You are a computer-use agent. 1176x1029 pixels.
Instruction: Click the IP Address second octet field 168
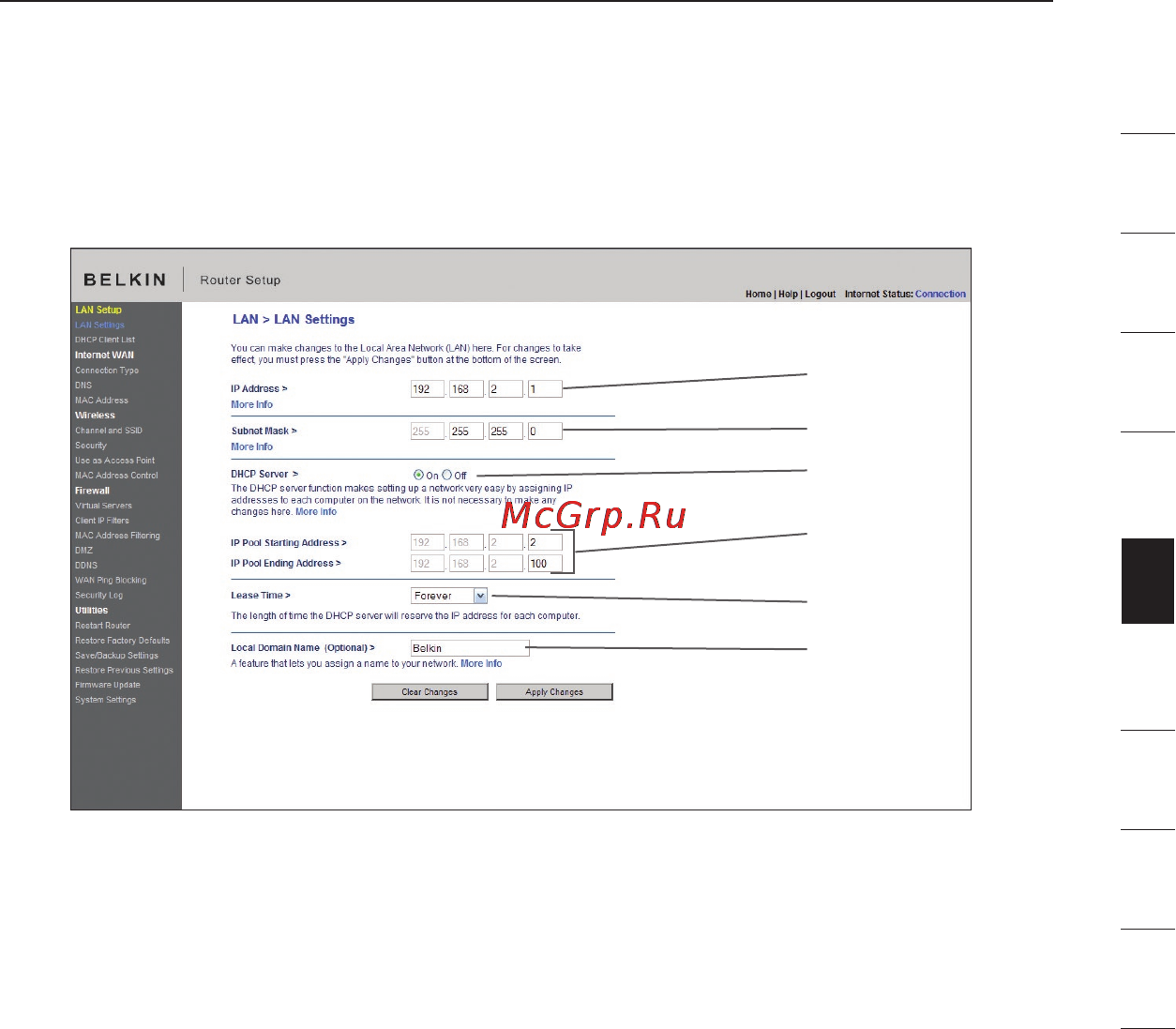click(466, 388)
